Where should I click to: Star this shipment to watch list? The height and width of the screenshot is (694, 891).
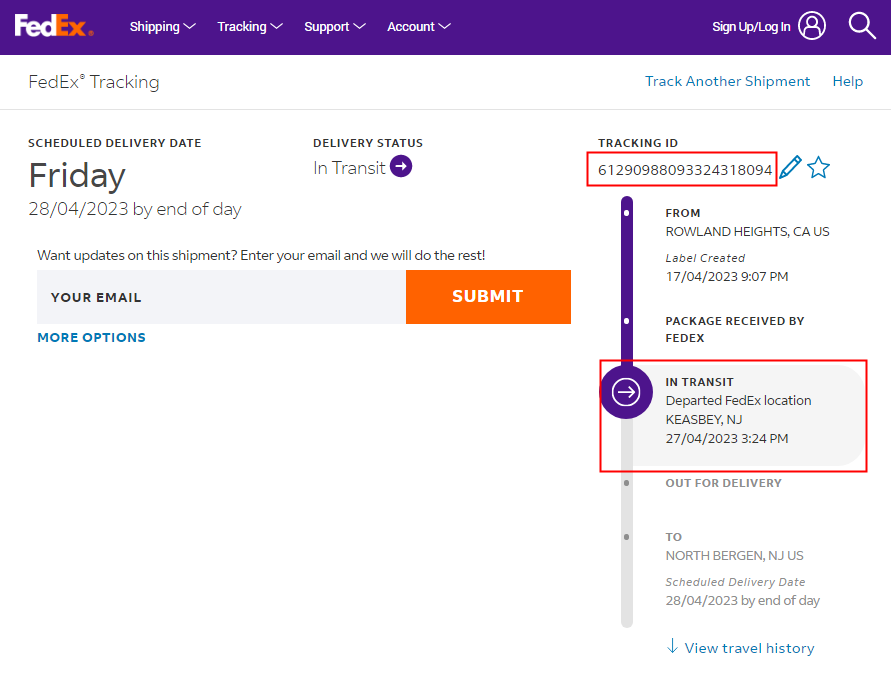tap(819, 168)
